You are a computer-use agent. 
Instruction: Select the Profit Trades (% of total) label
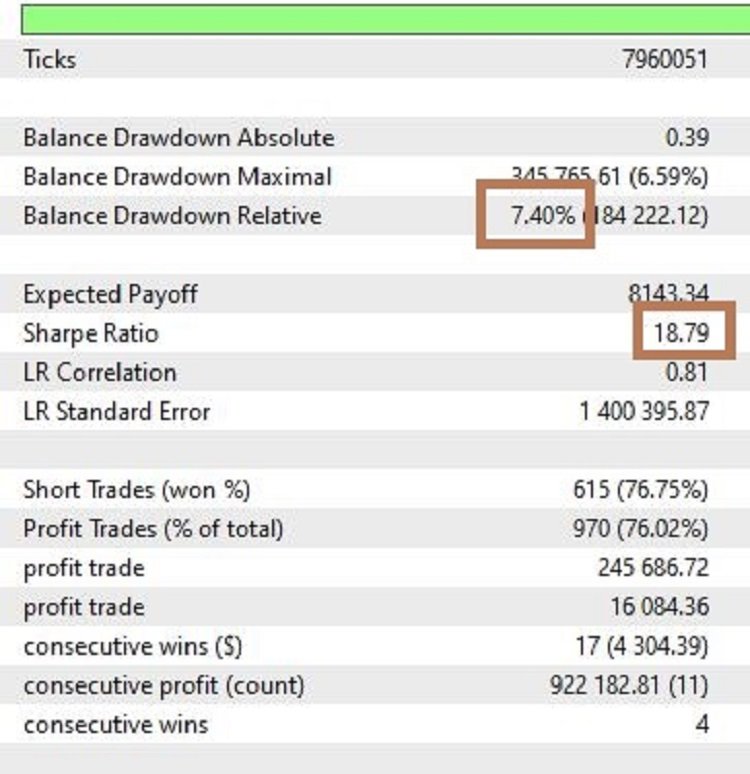tap(153, 529)
